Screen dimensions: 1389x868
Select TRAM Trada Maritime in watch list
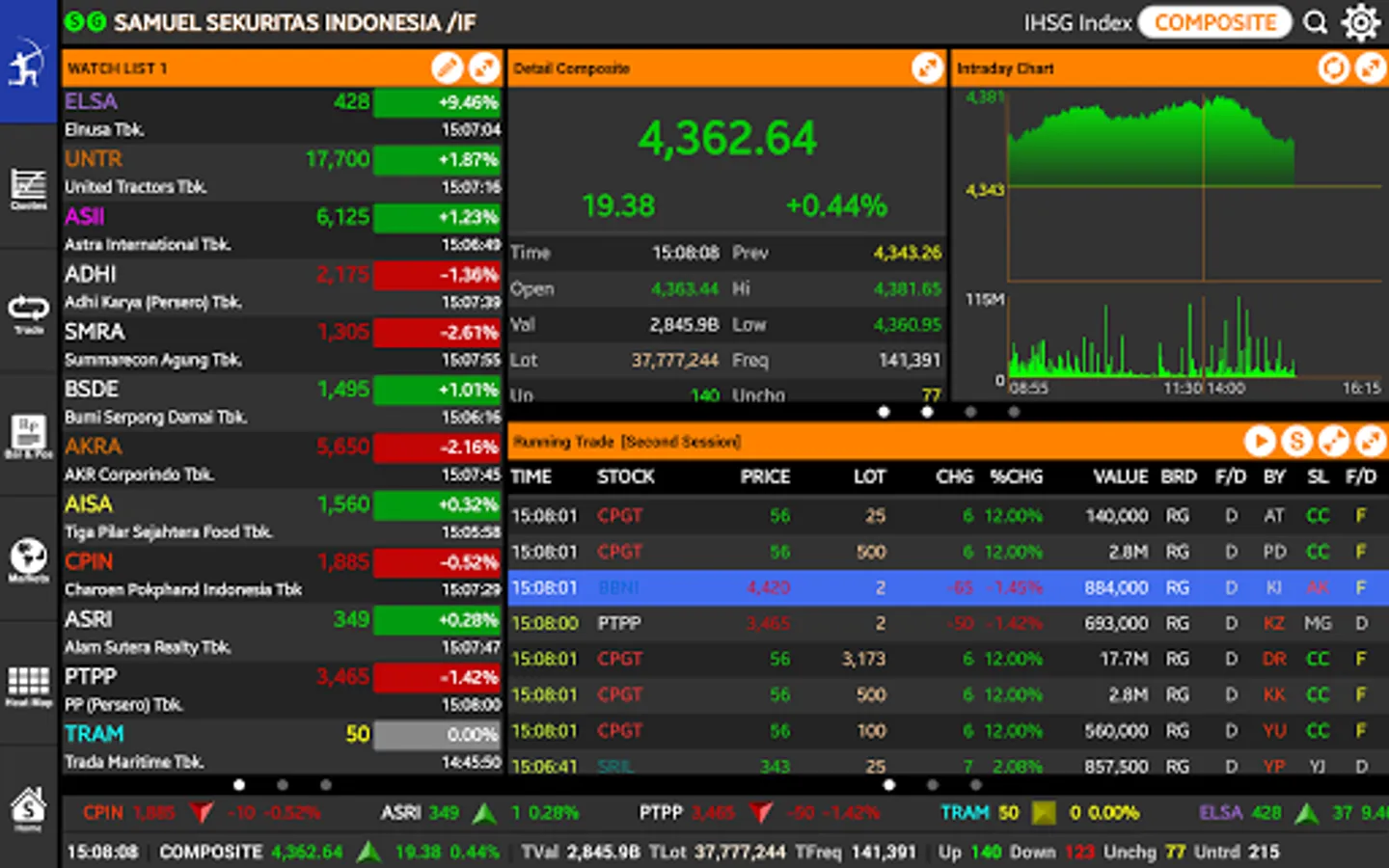click(x=283, y=747)
